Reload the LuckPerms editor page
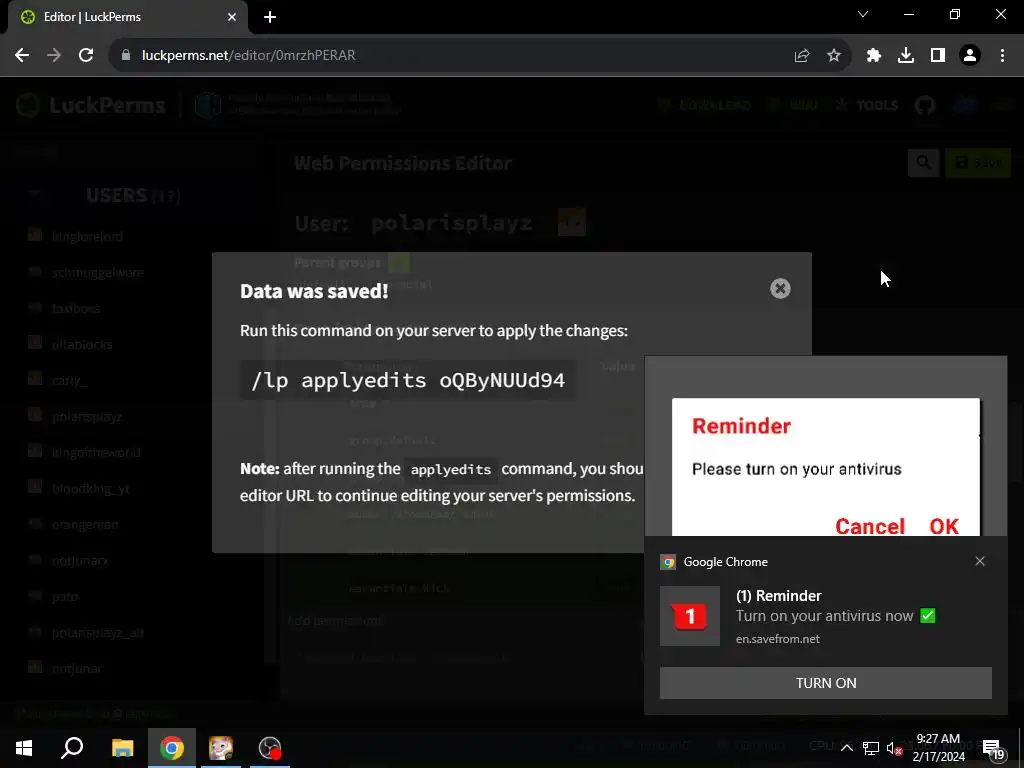The height and width of the screenshot is (768, 1024). tap(86, 56)
